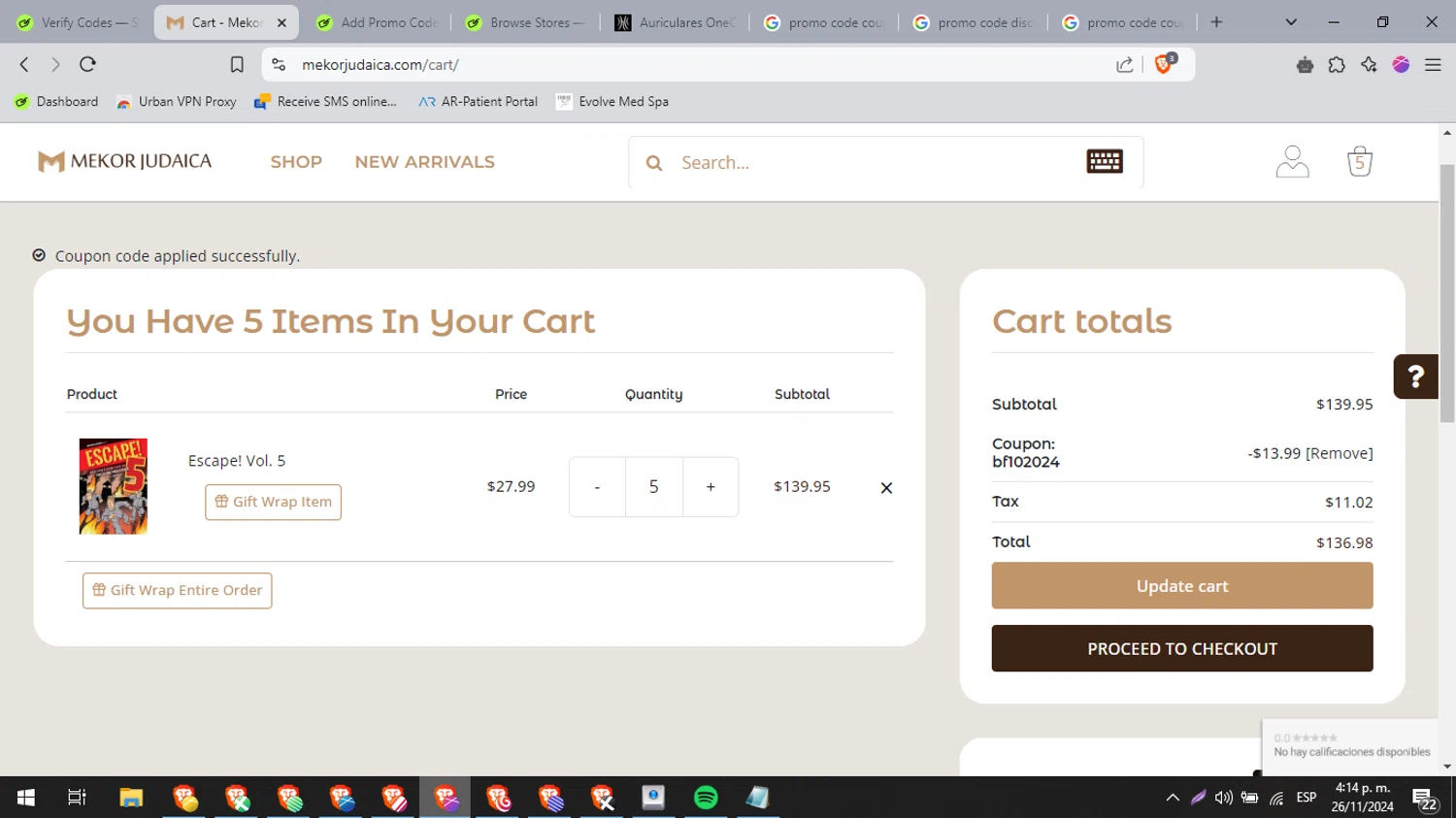1456x818 pixels.
Task: Increase quantity with the plus button
Action: pos(711,487)
